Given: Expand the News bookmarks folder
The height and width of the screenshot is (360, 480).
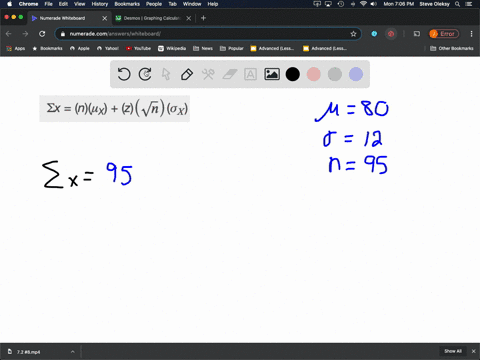Looking at the screenshot, I should [203, 48].
